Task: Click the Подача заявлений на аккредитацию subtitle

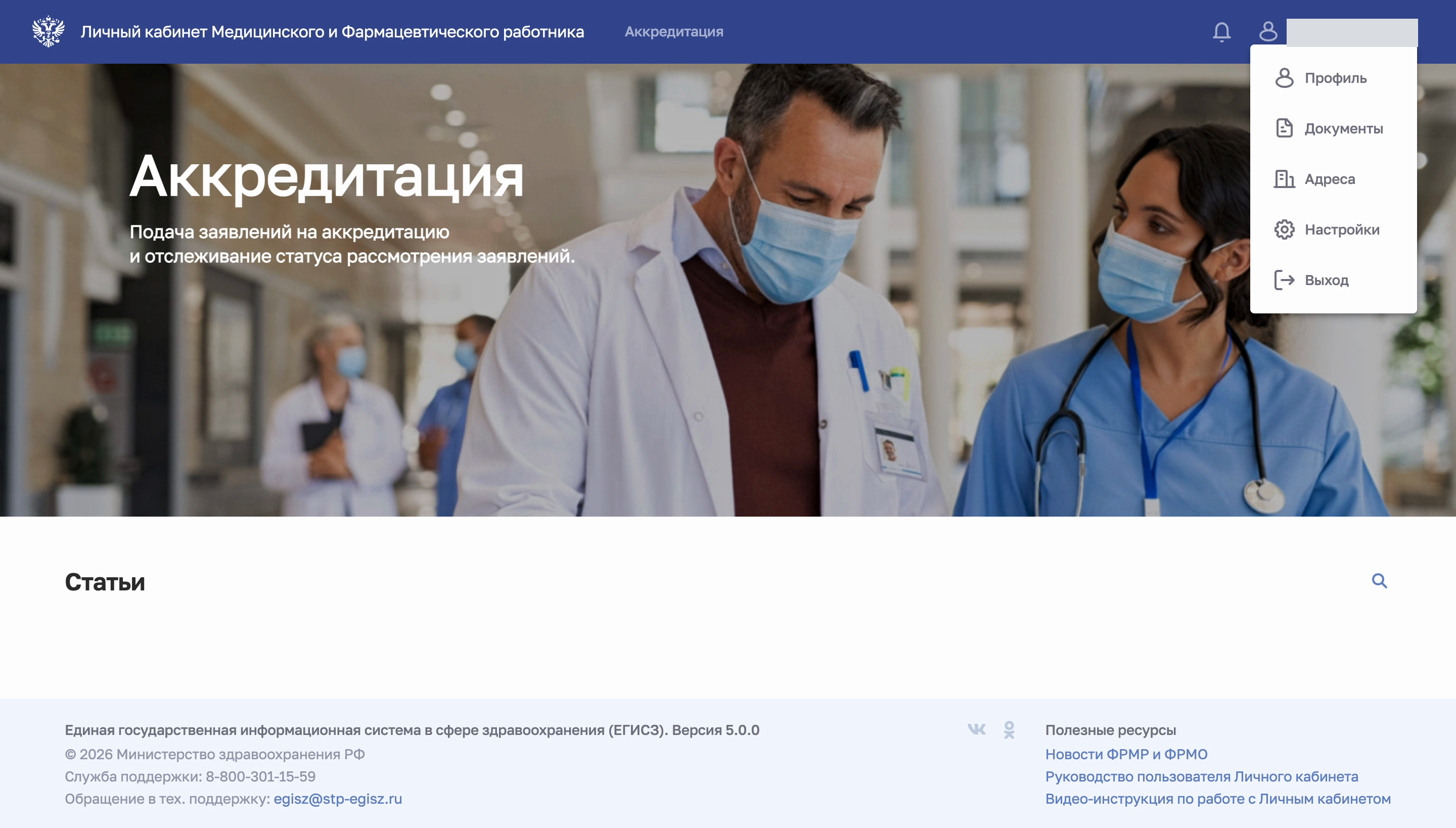Action: coord(352,244)
